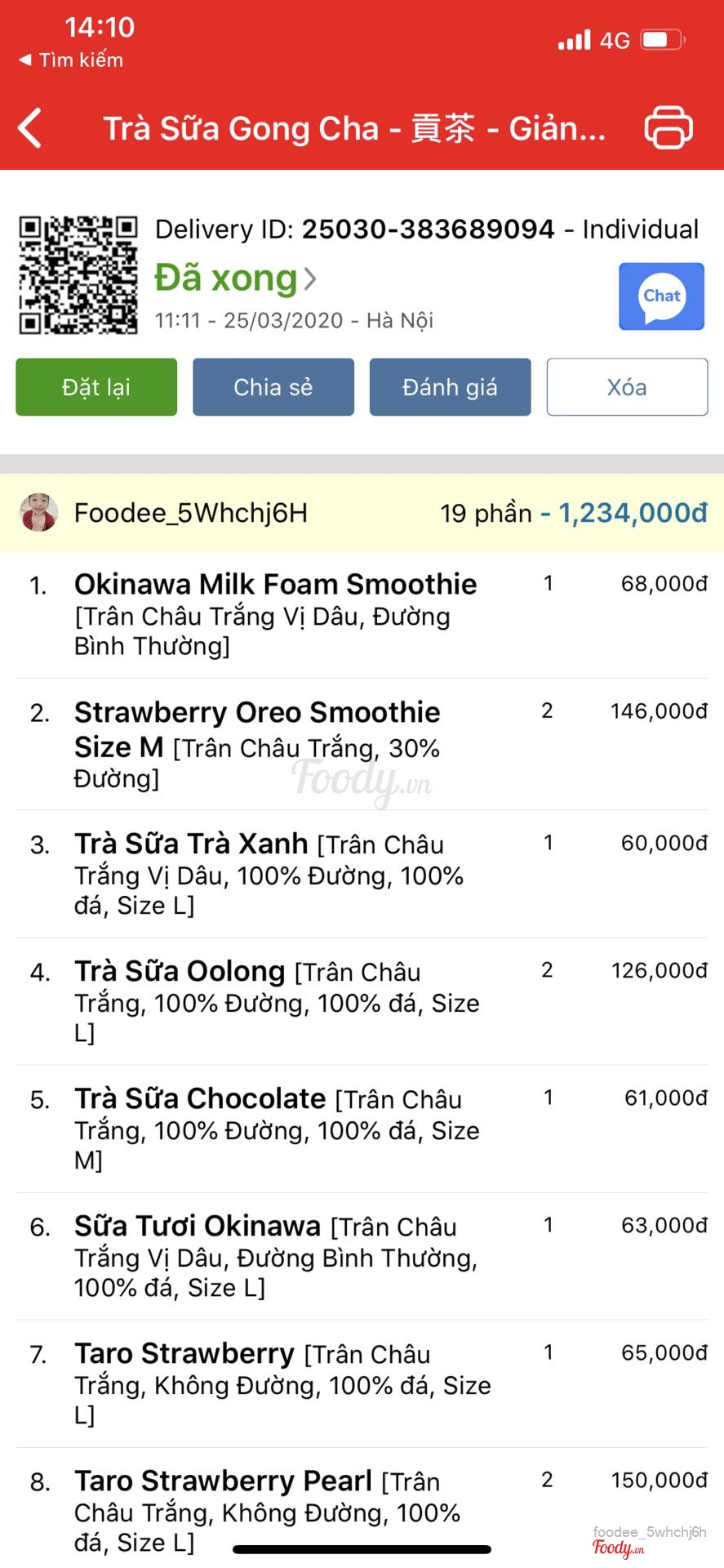Tap the back arrow icon
This screenshot has height=1568, width=724.
[30, 128]
